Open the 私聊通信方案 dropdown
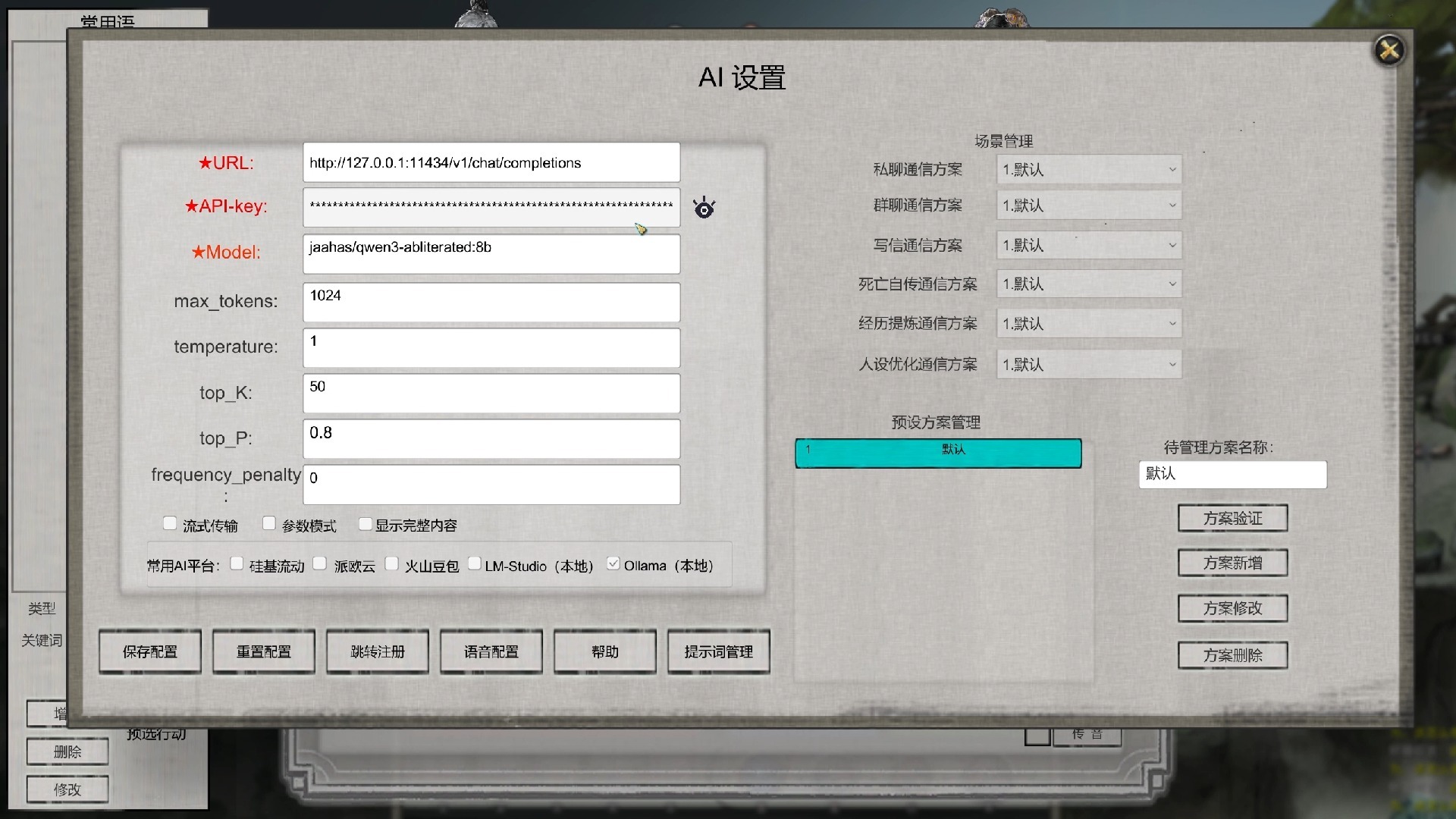The height and width of the screenshot is (819, 1456). click(x=1088, y=170)
